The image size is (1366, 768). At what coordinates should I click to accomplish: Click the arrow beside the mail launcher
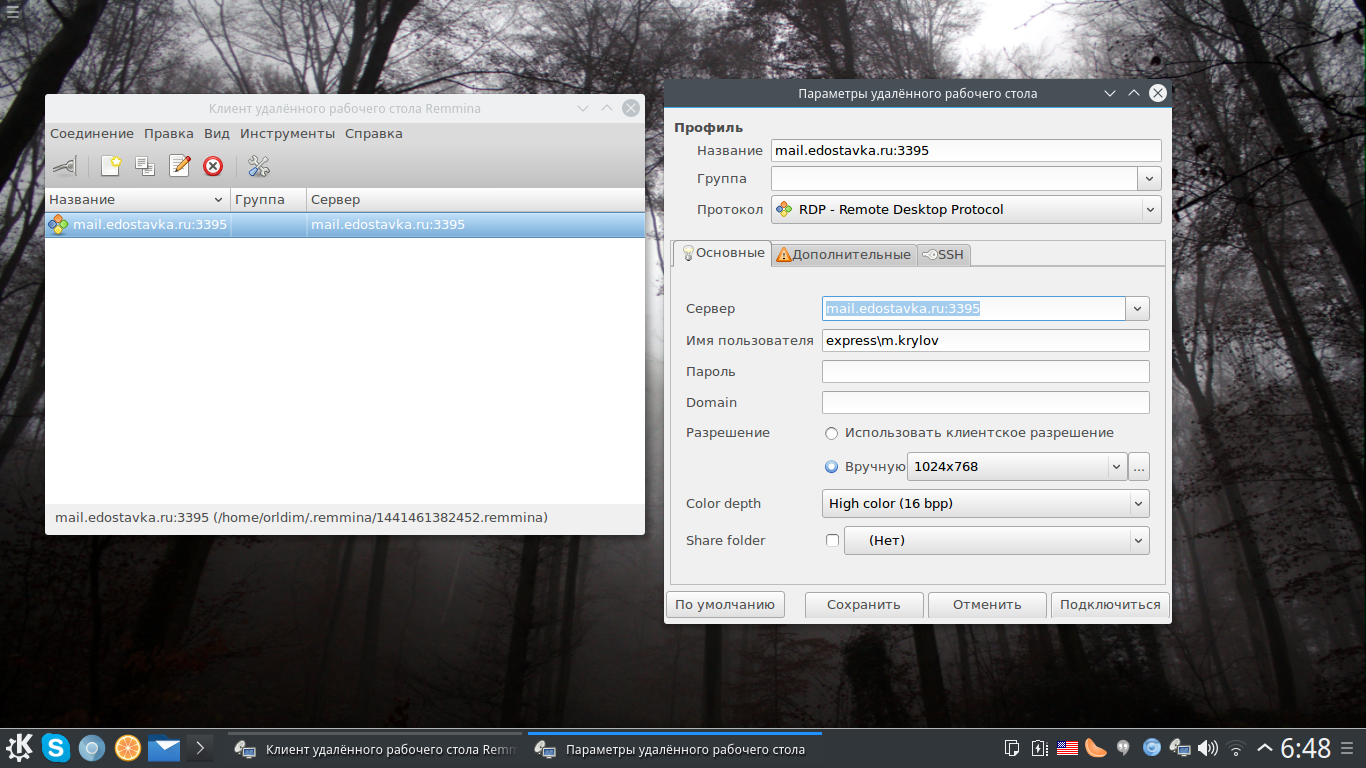200,748
